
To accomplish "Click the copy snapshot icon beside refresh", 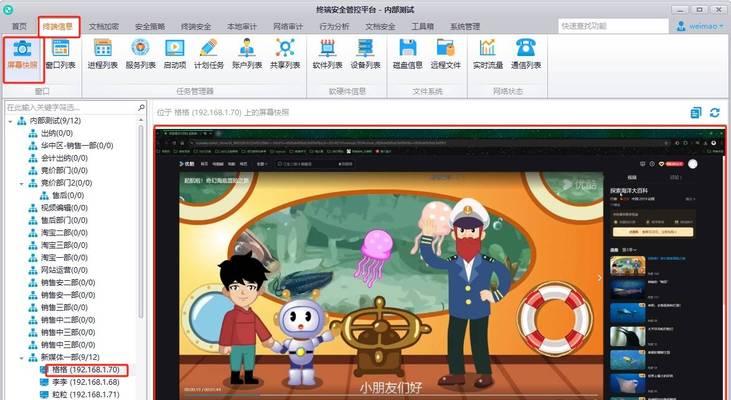I will (x=696, y=112).
